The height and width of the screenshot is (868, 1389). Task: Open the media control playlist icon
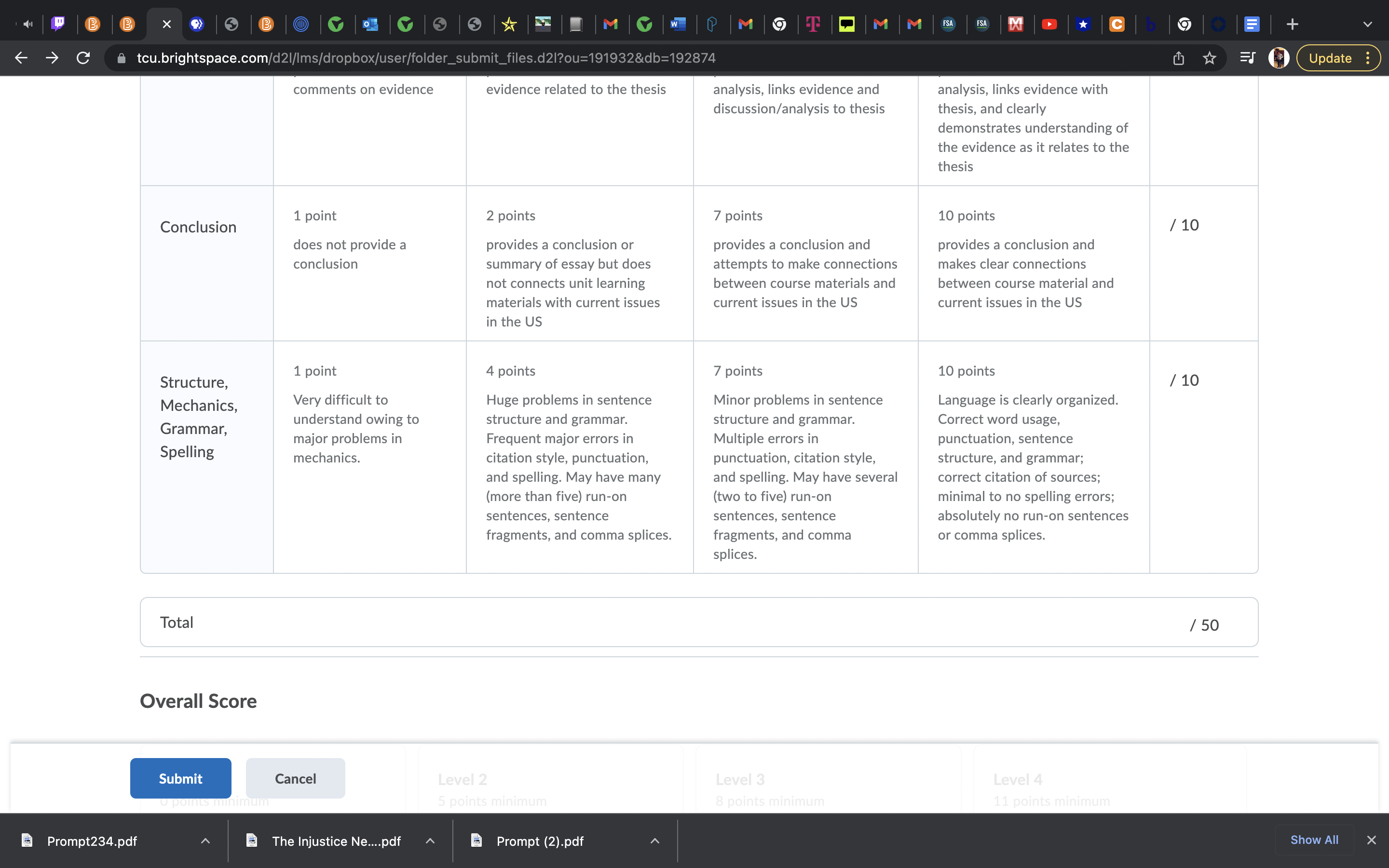[x=1247, y=58]
